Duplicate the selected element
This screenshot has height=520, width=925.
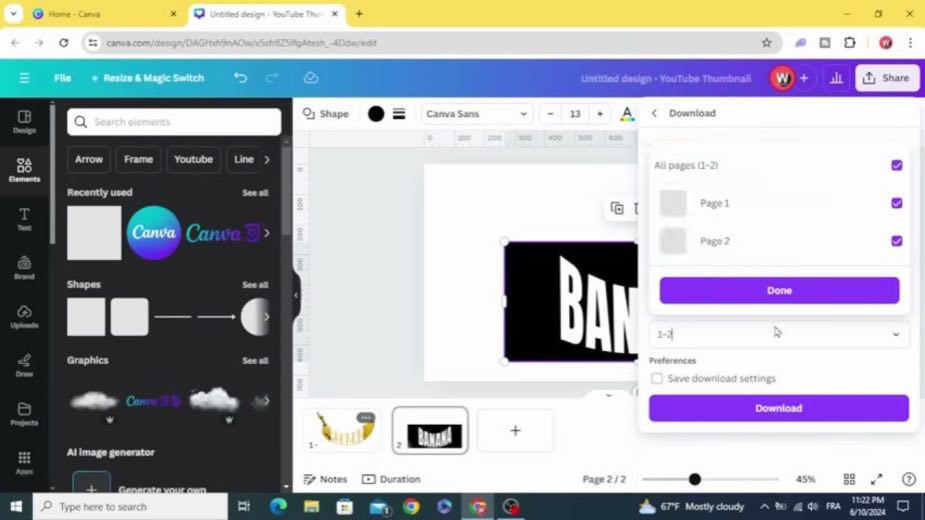click(x=617, y=208)
